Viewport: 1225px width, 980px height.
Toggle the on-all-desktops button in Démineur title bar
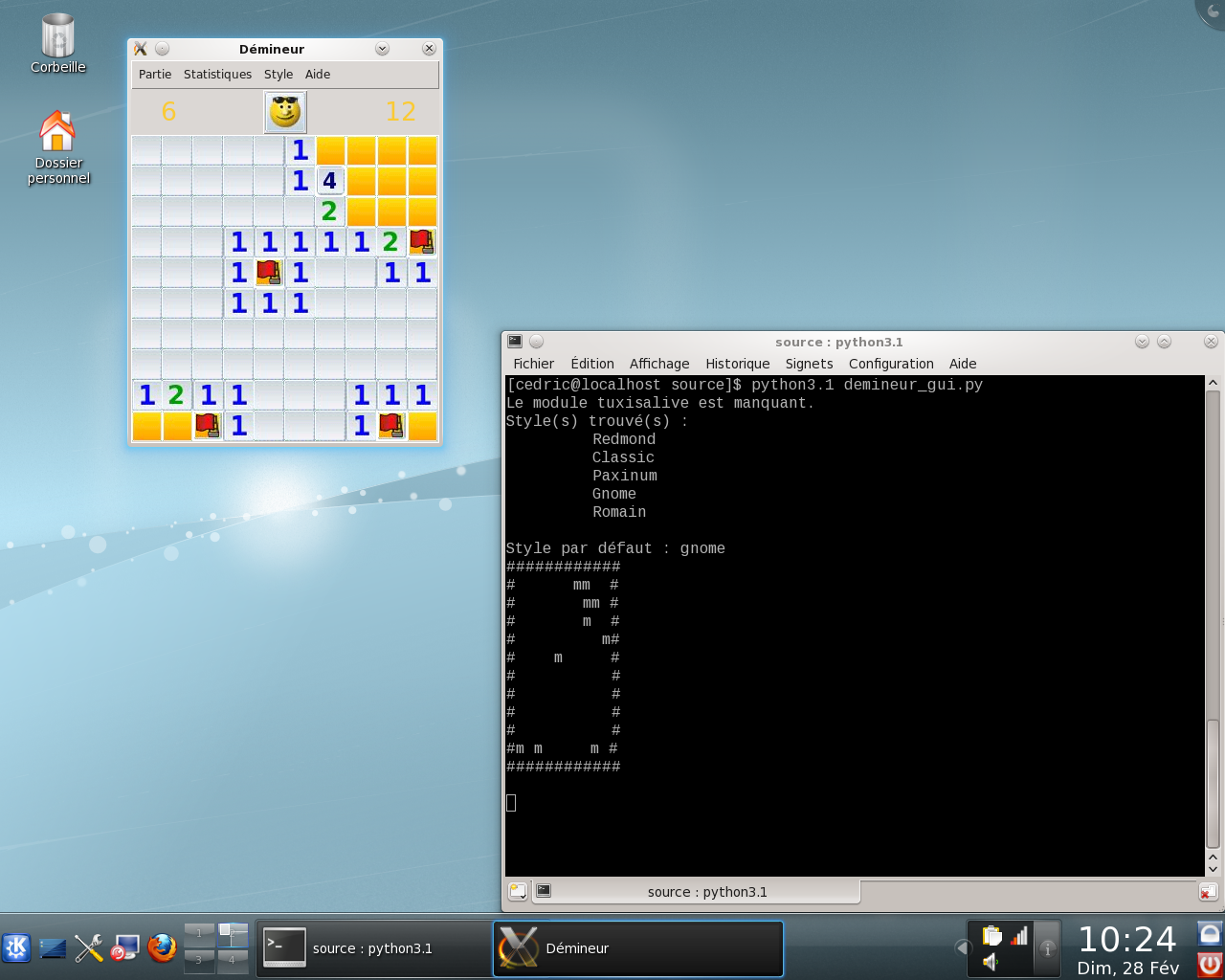pyautogui.click(x=163, y=49)
